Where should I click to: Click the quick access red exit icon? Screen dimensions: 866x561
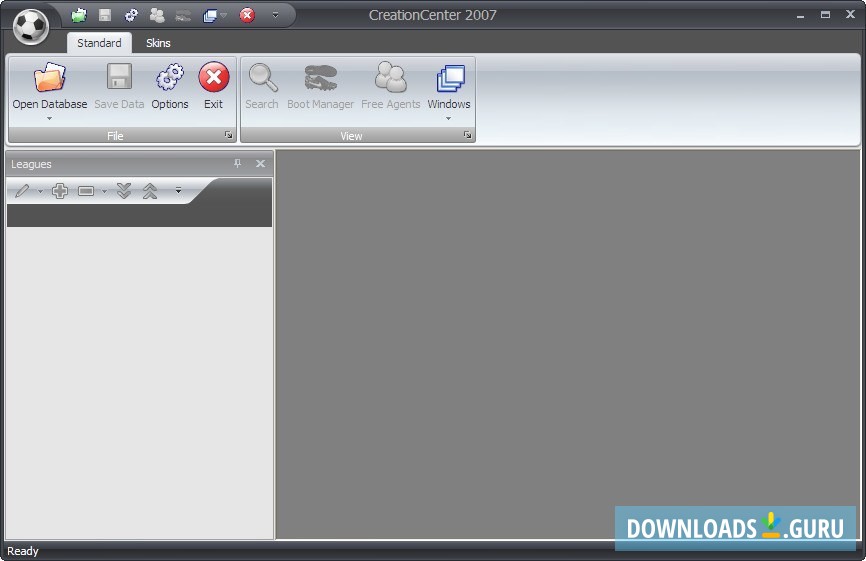pyautogui.click(x=247, y=15)
